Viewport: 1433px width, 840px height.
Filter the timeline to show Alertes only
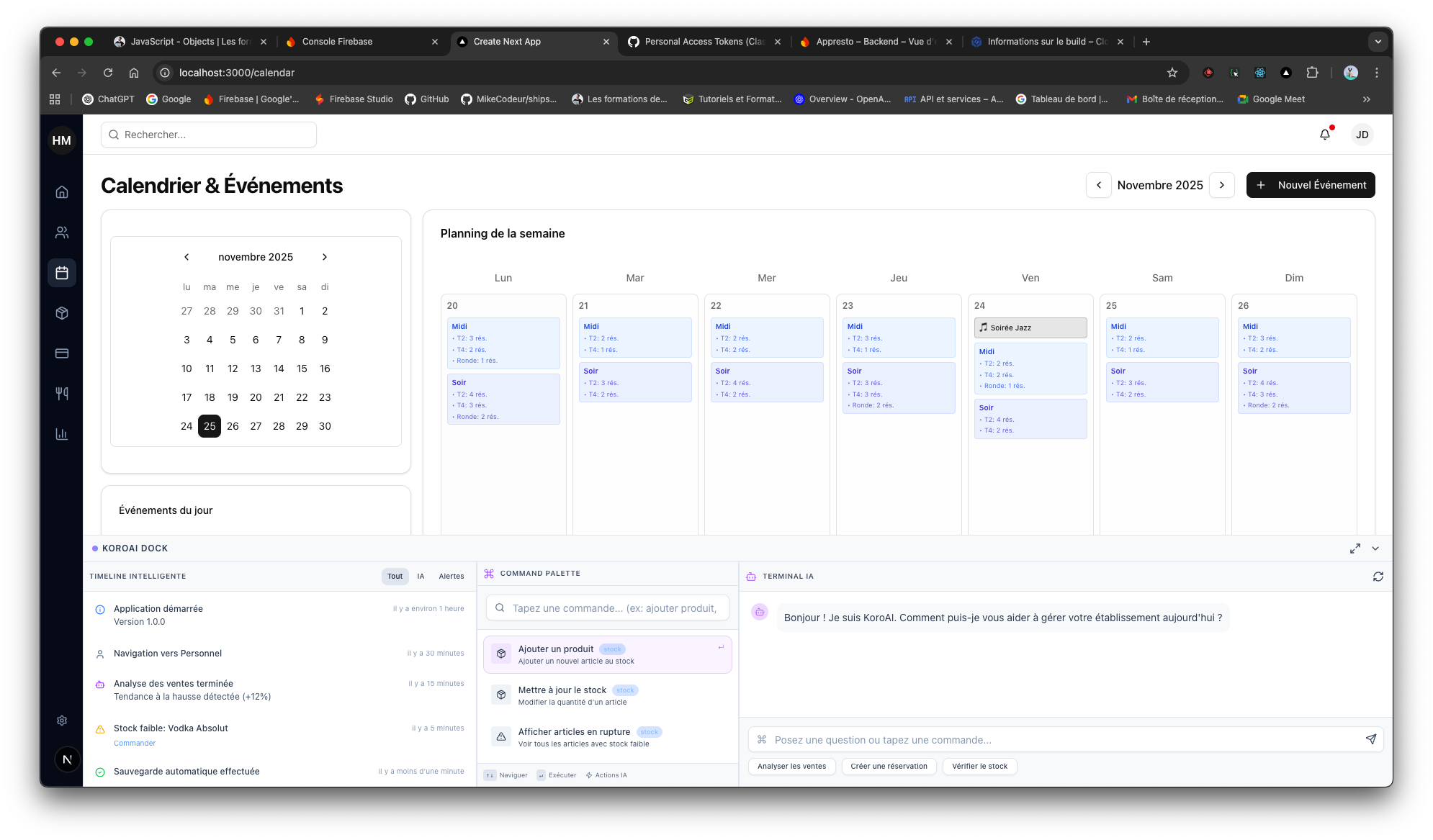point(452,576)
